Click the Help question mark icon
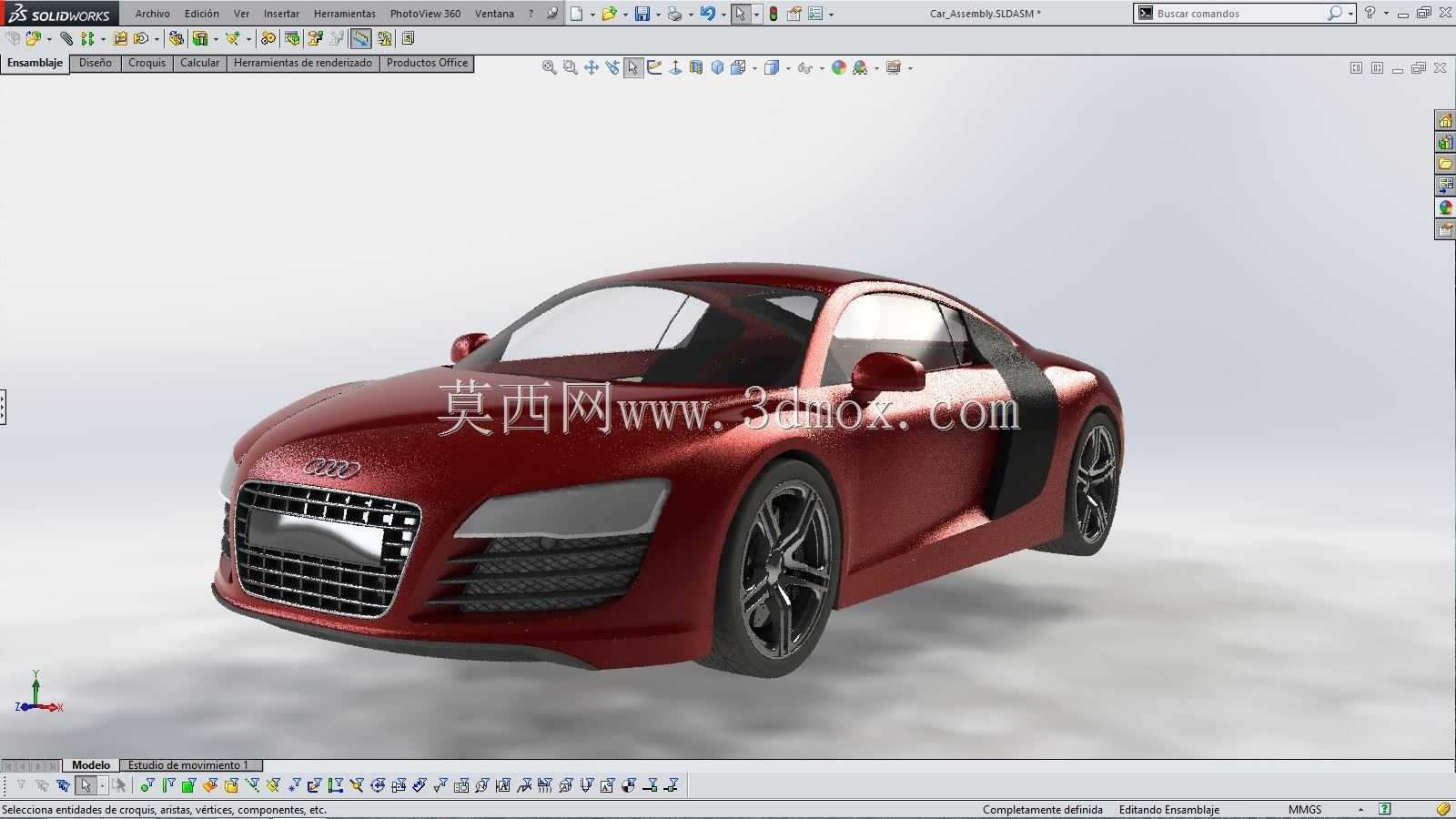1456x819 pixels. pos(1370,13)
